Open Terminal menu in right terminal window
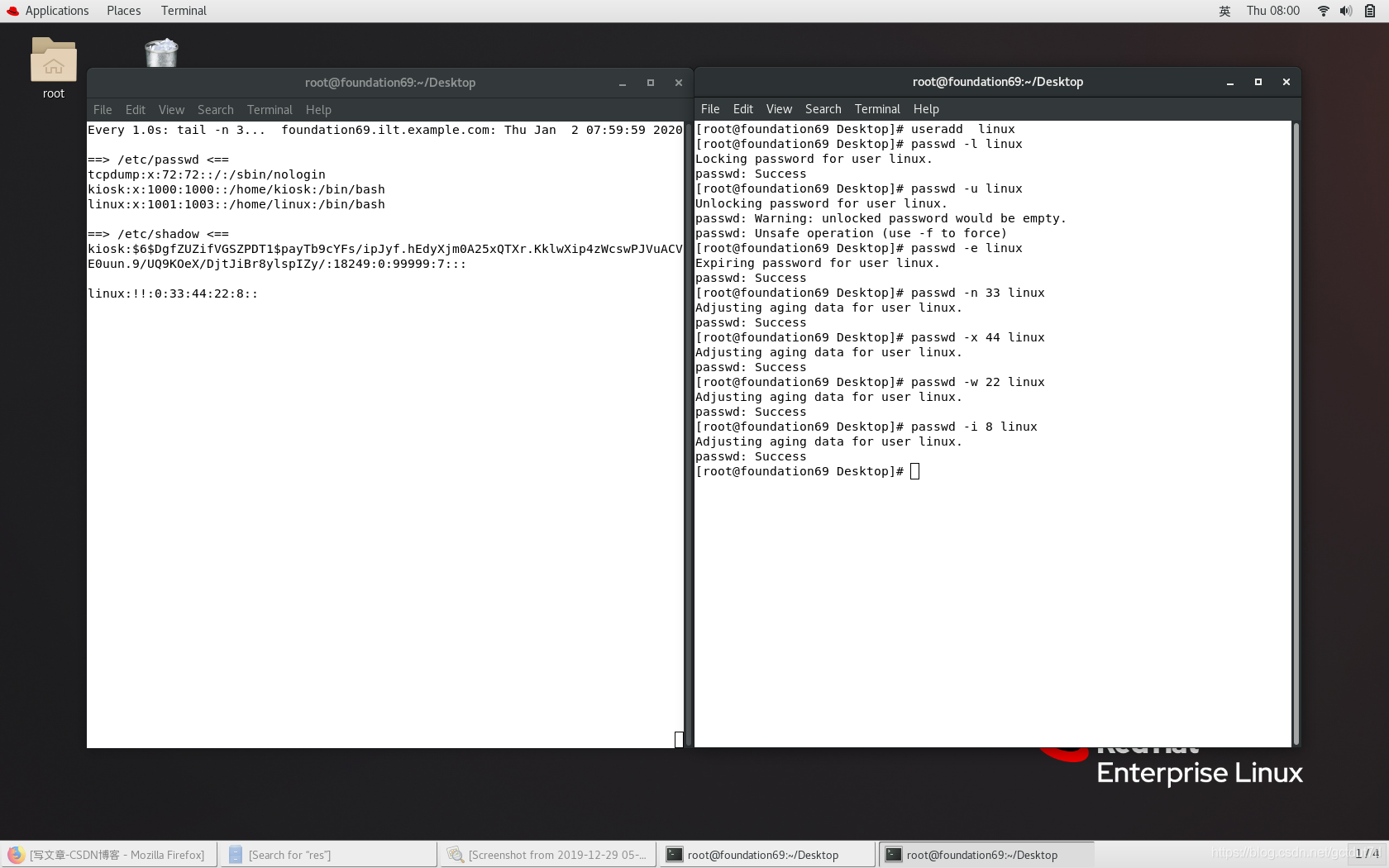This screenshot has height=868, width=1389. pos(877,109)
